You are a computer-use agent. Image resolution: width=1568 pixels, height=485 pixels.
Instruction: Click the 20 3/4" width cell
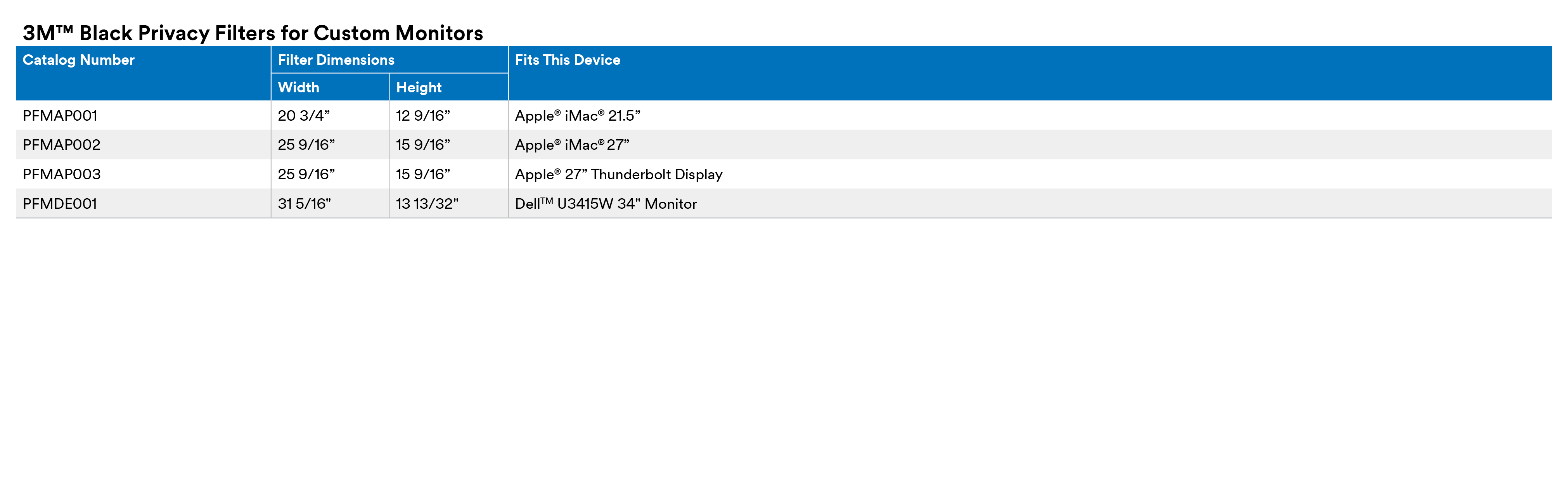(x=304, y=116)
